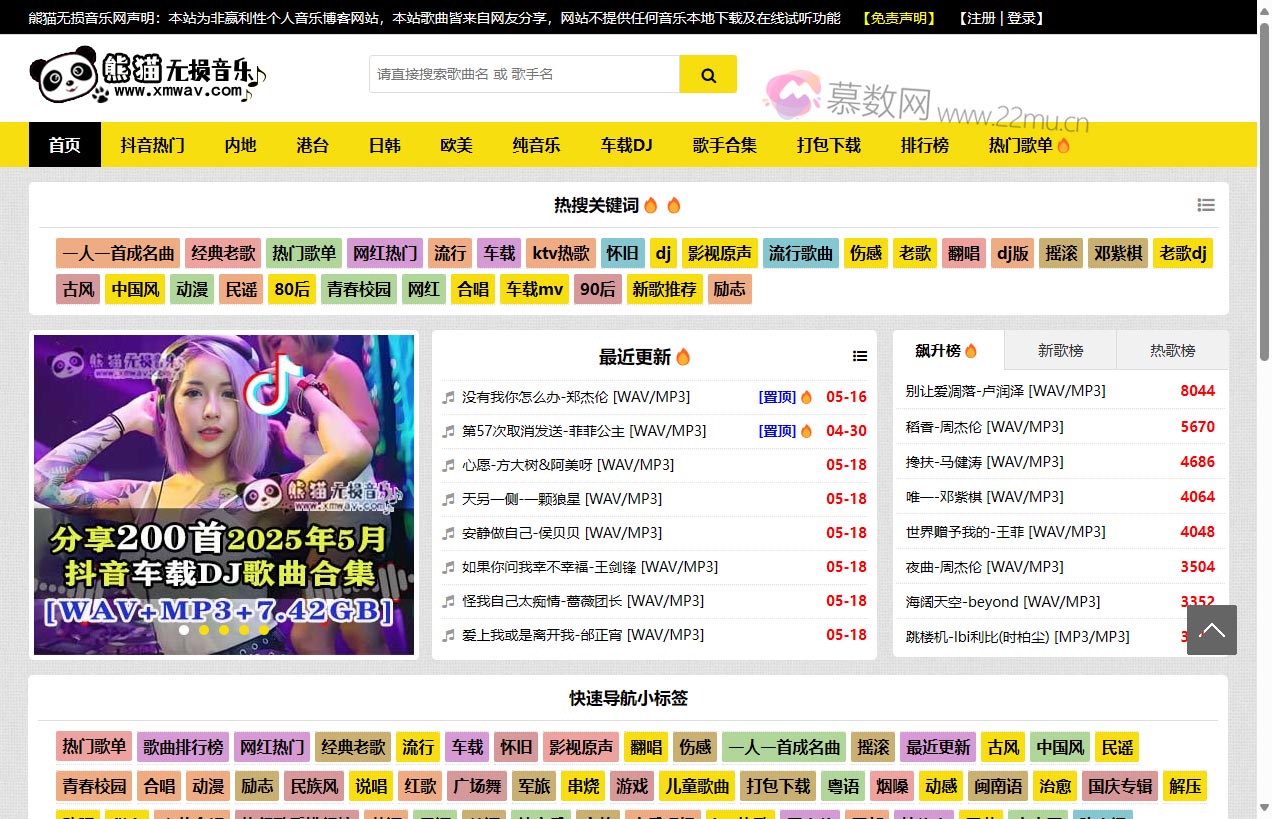Open the 抖音热门 navigation menu item
1272x819 pixels.
[x=153, y=145]
